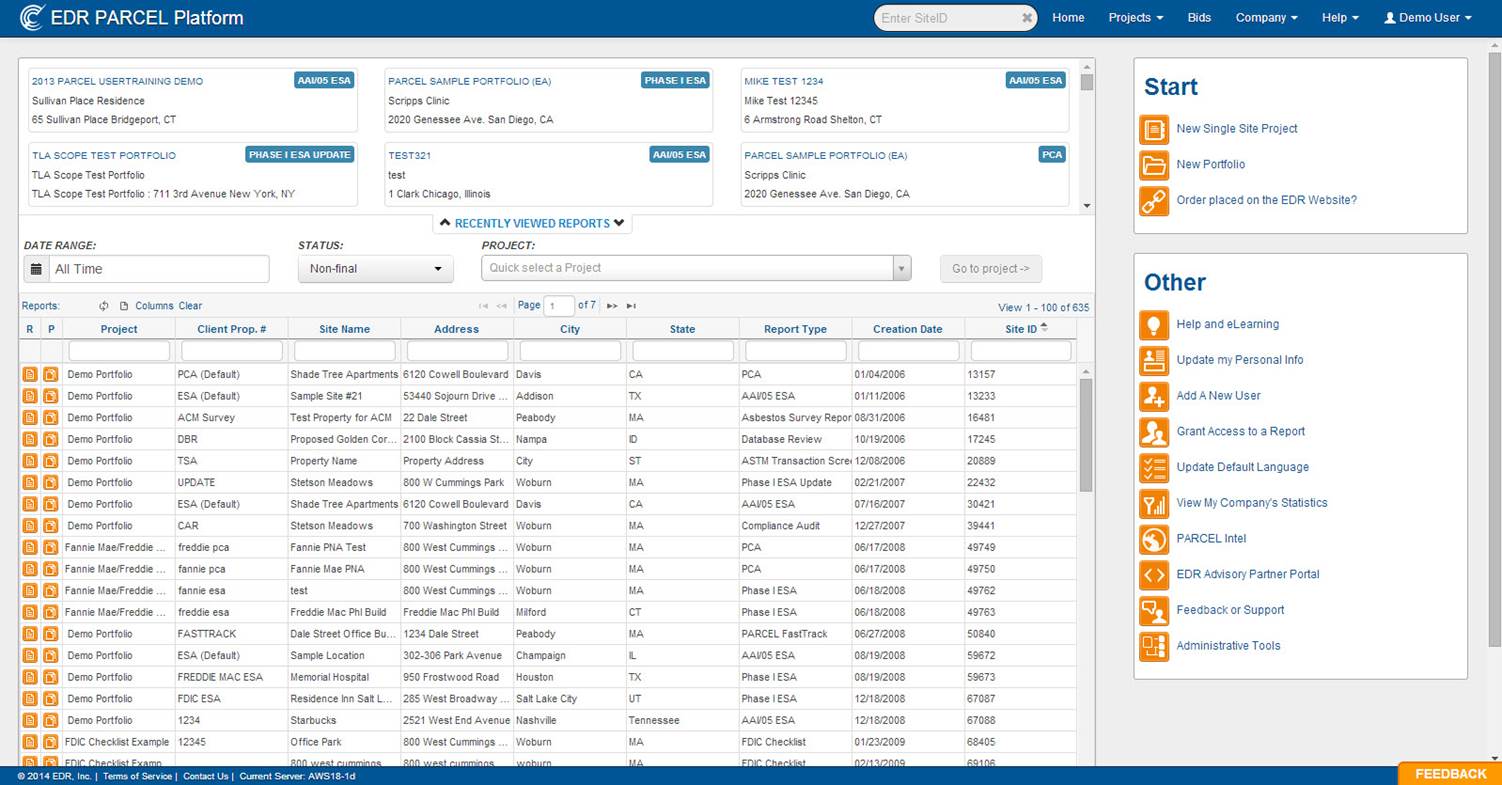Image resolution: width=1502 pixels, height=785 pixels.
Task: Open the report icon for Site ID 16481
Action: (x=30, y=418)
